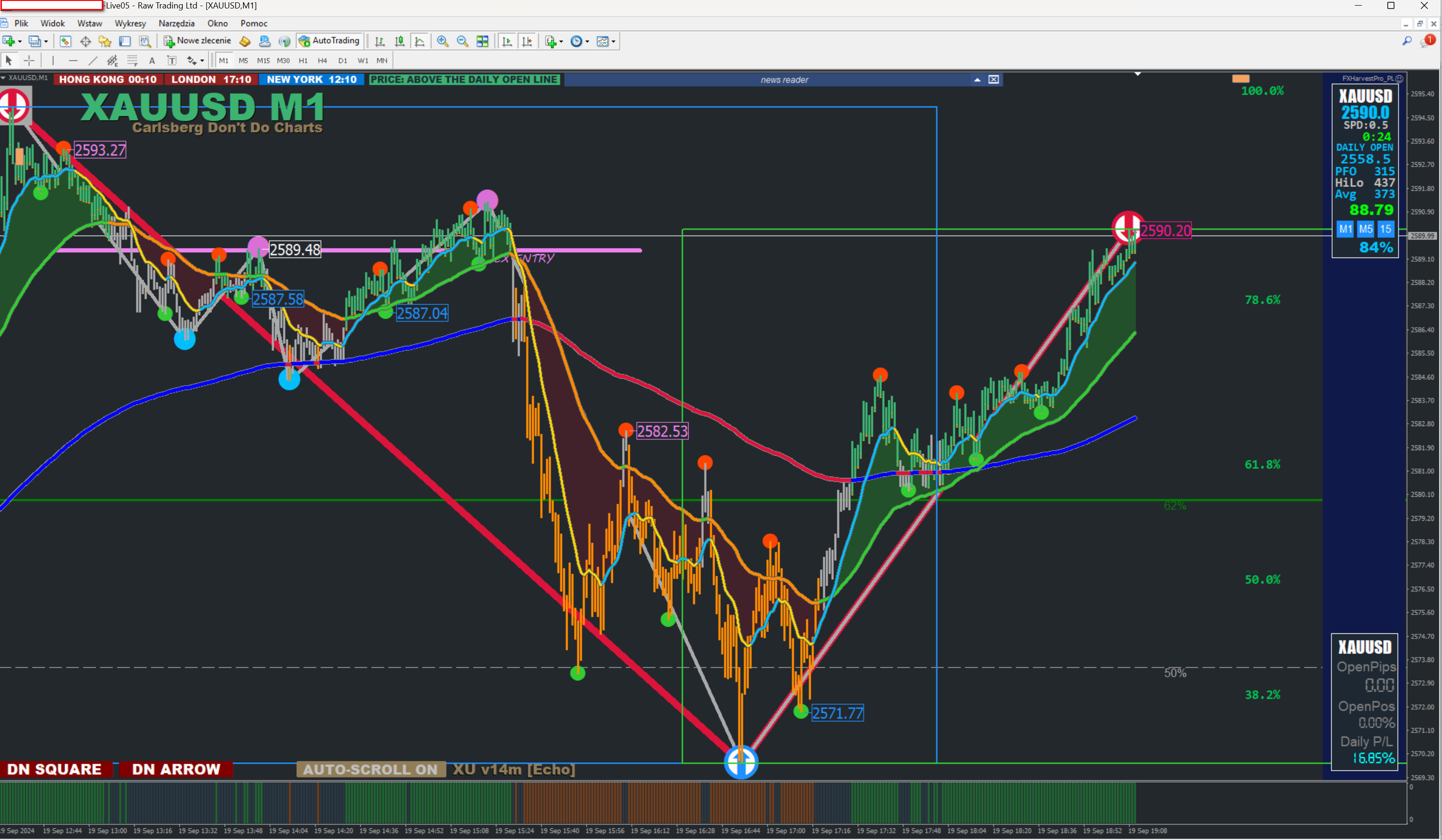Open the Wykresy menu
Screen dimensions: 1442x840
point(130,24)
